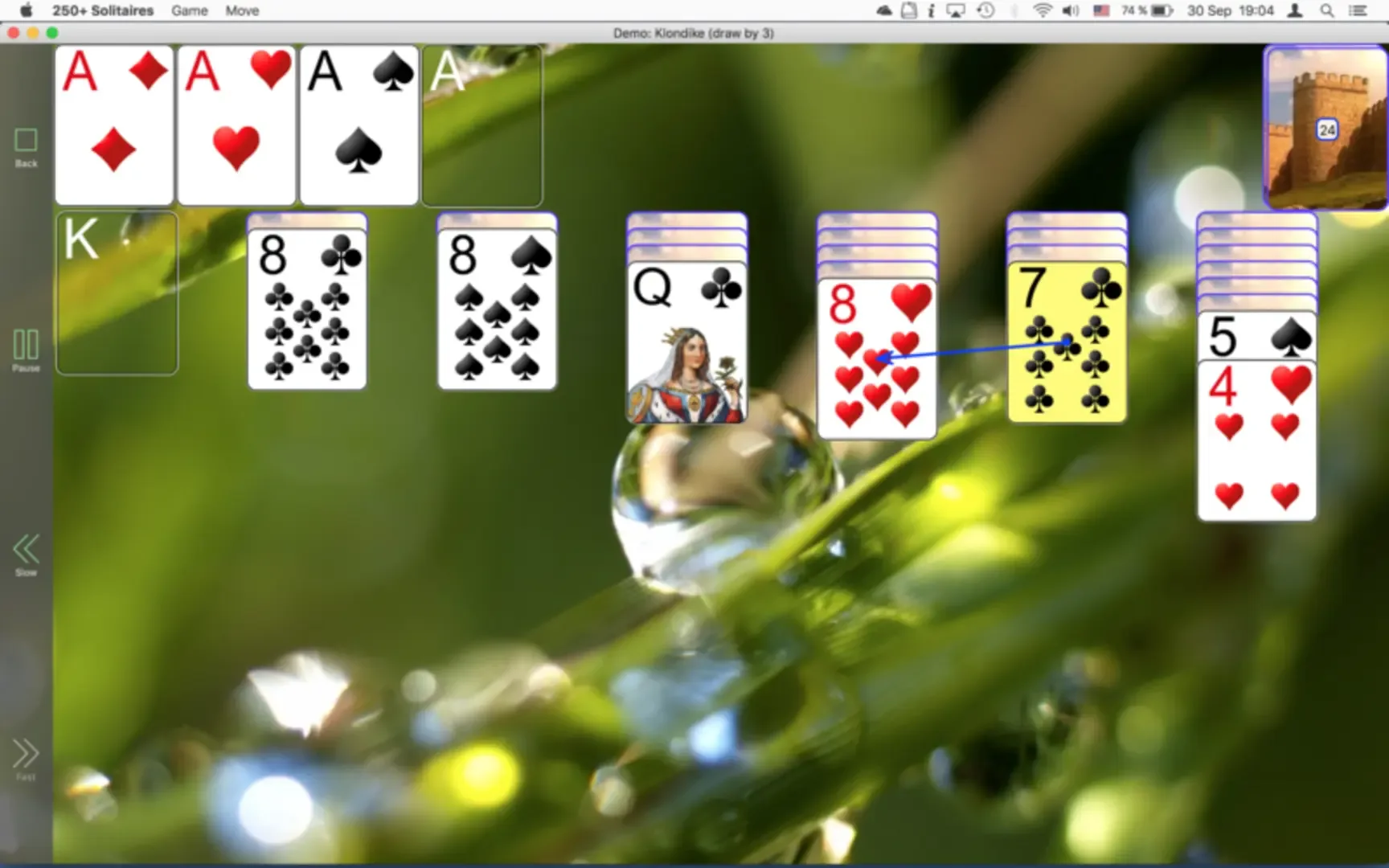This screenshot has width=1389, height=868.
Task: Click the volume icon in the menu bar
Action: (1071, 11)
